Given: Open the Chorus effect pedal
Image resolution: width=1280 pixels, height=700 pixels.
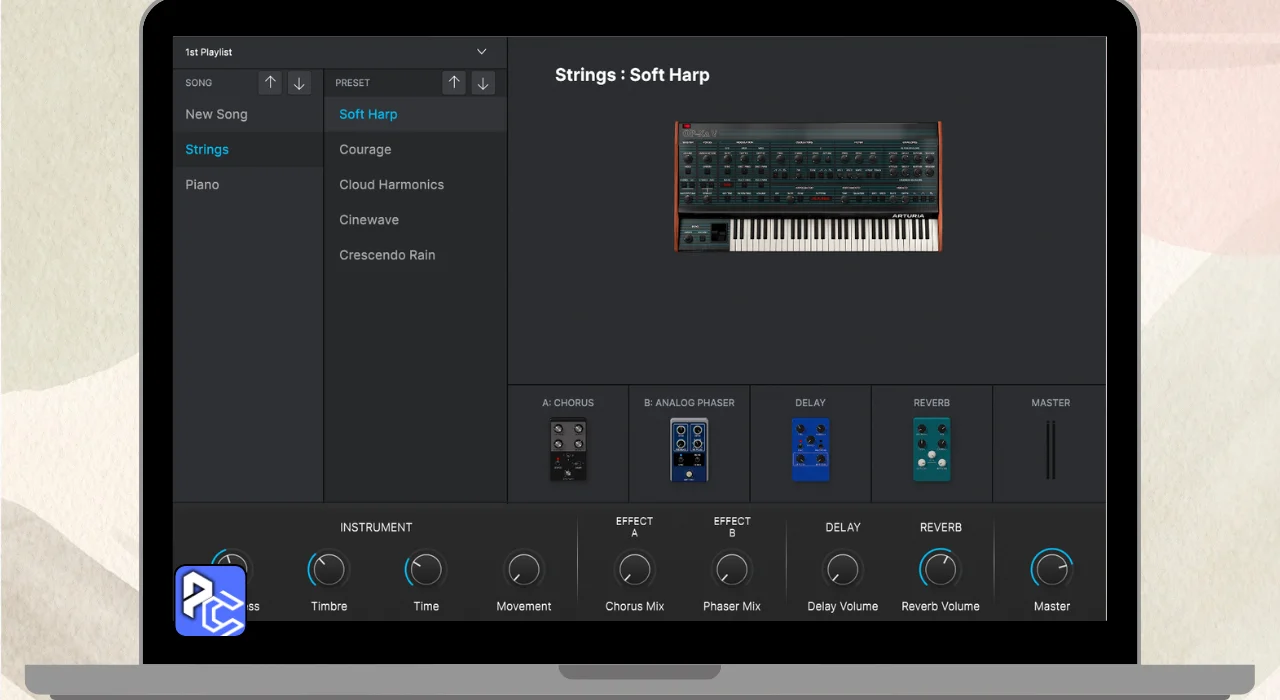Looking at the screenshot, I should point(568,449).
